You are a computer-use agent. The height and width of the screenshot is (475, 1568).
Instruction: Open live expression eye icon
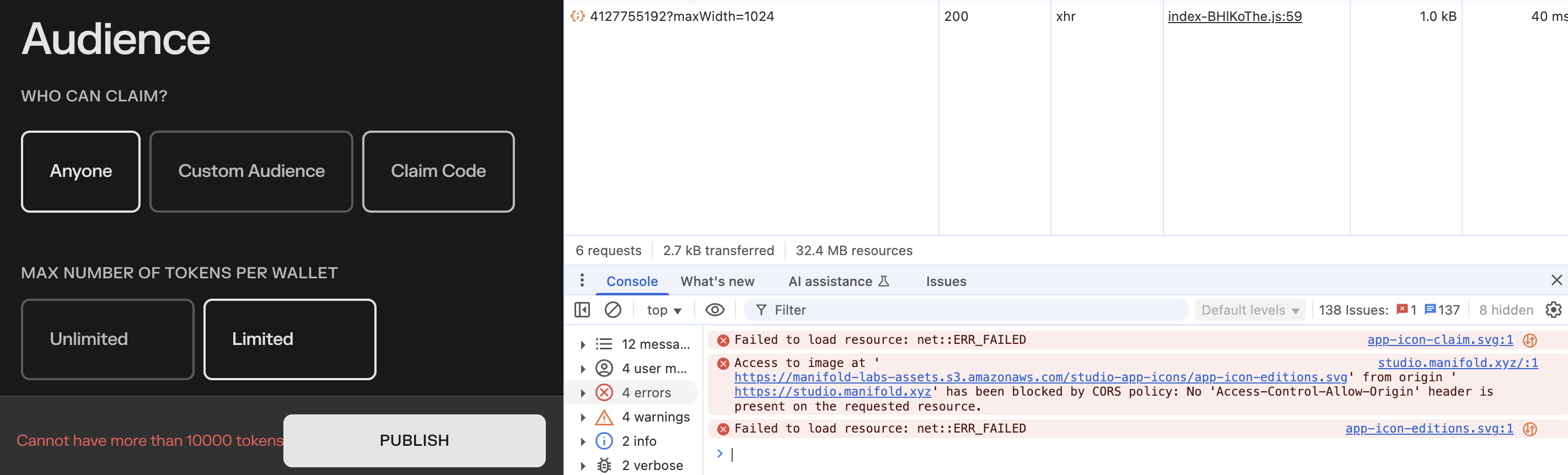click(x=714, y=310)
